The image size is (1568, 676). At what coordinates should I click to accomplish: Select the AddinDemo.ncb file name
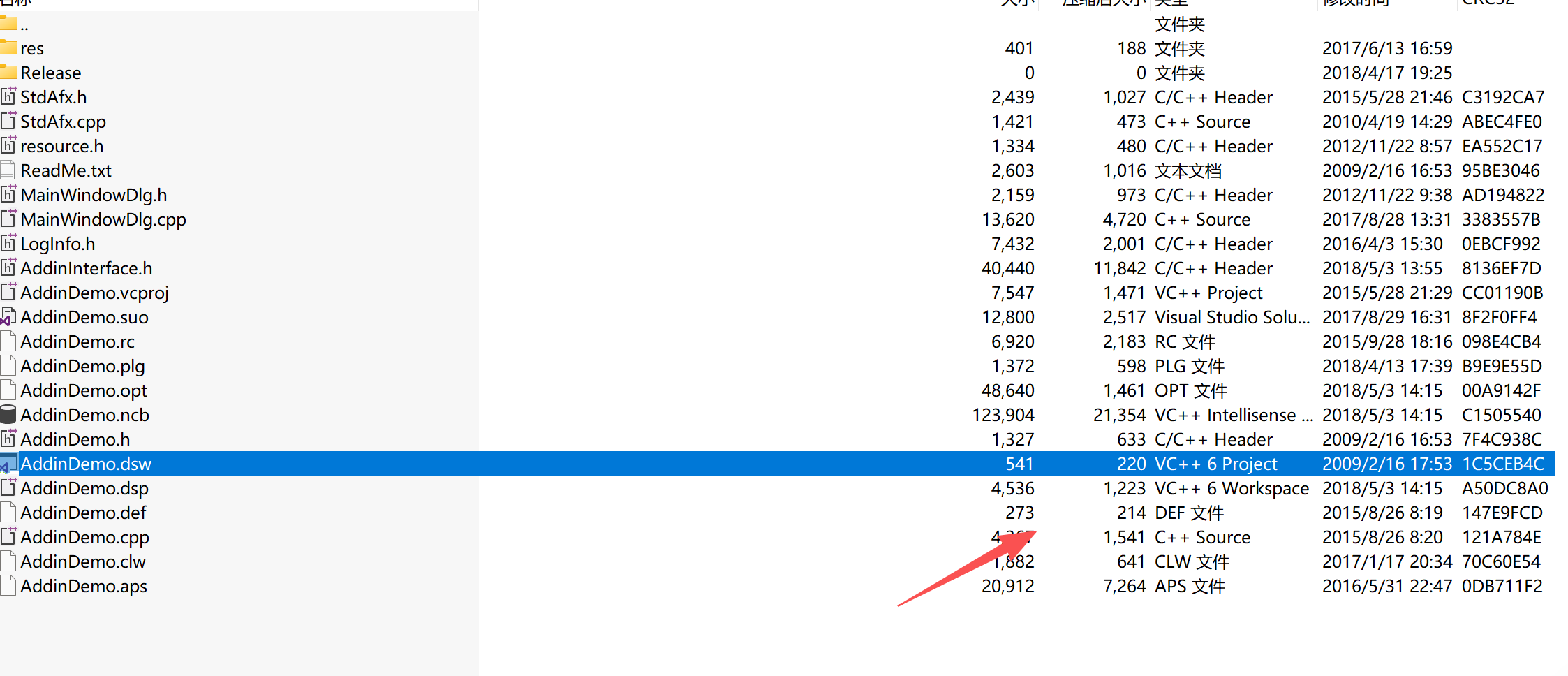85,415
